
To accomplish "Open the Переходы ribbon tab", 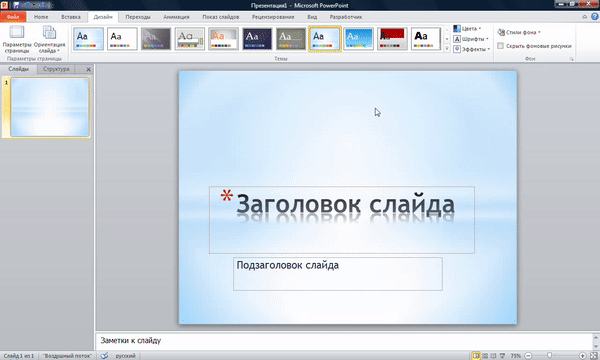I will pos(138,17).
